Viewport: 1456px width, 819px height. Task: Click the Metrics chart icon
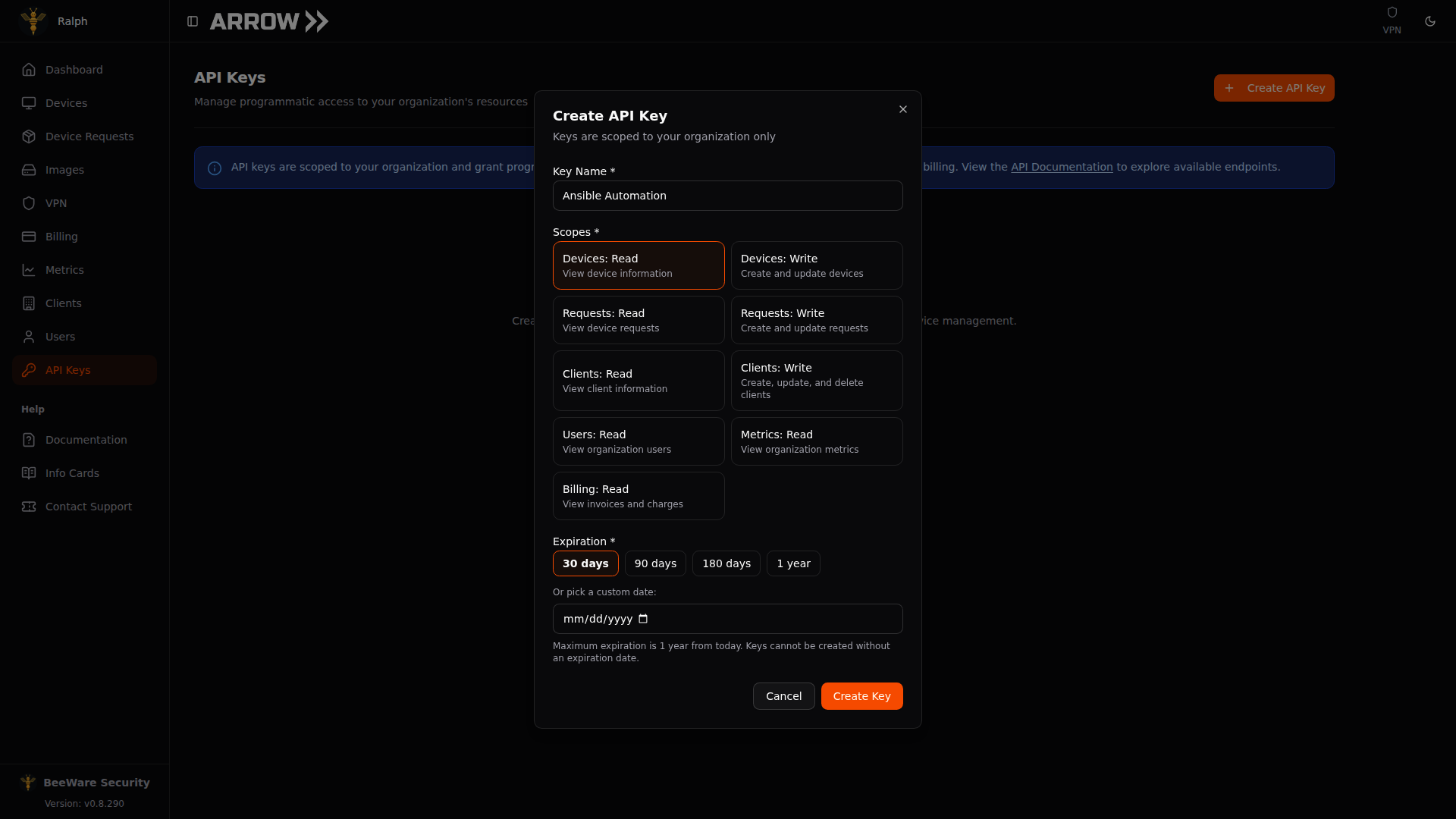pyautogui.click(x=29, y=270)
